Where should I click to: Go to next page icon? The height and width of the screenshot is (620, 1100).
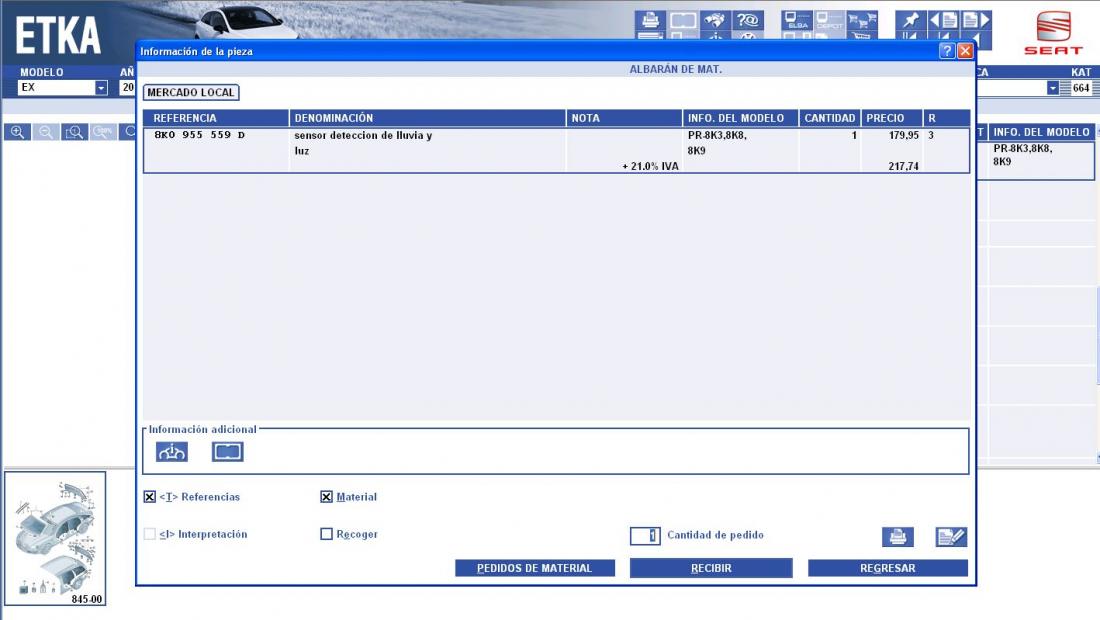(x=976, y=20)
